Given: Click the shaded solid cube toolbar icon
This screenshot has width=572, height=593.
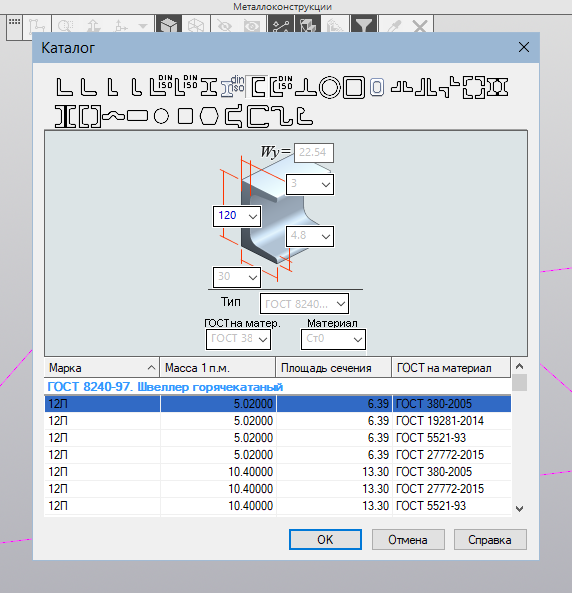Looking at the screenshot, I should [x=168, y=26].
